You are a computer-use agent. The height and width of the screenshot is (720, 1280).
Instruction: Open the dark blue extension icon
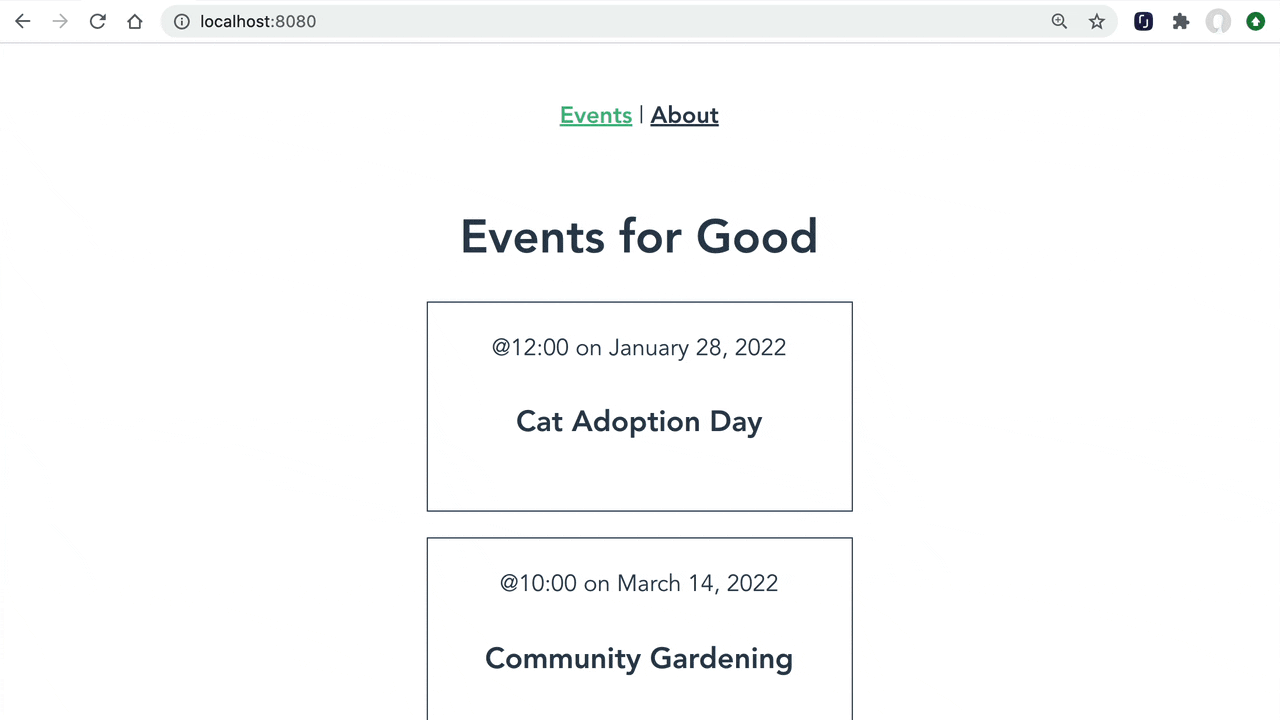pyautogui.click(x=1143, y=21)
